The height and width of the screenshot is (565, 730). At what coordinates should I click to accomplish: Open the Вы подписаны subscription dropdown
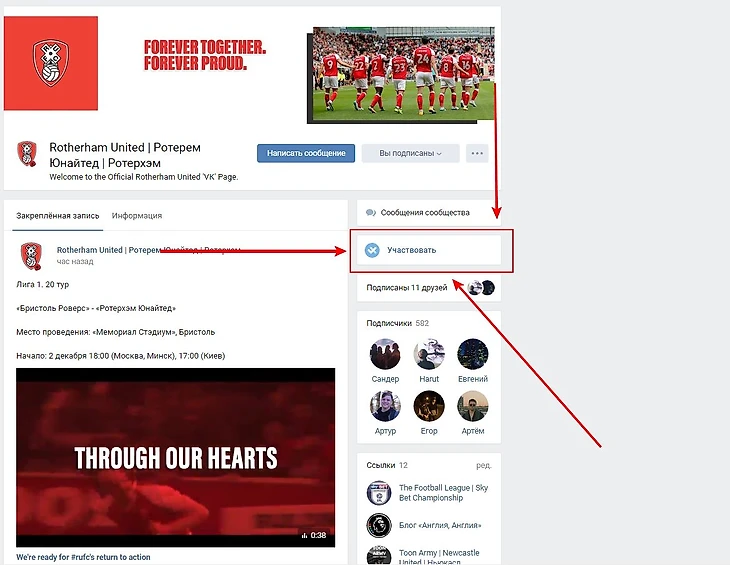coord(410,153)
